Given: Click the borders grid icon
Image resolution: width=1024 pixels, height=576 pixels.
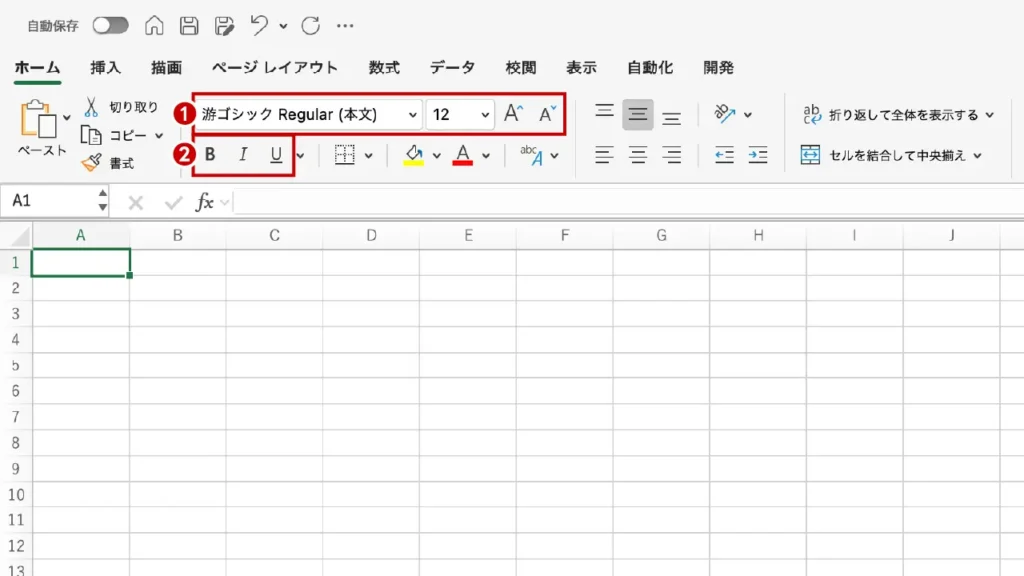Looking at the screenshot, I should pos(345,155).
